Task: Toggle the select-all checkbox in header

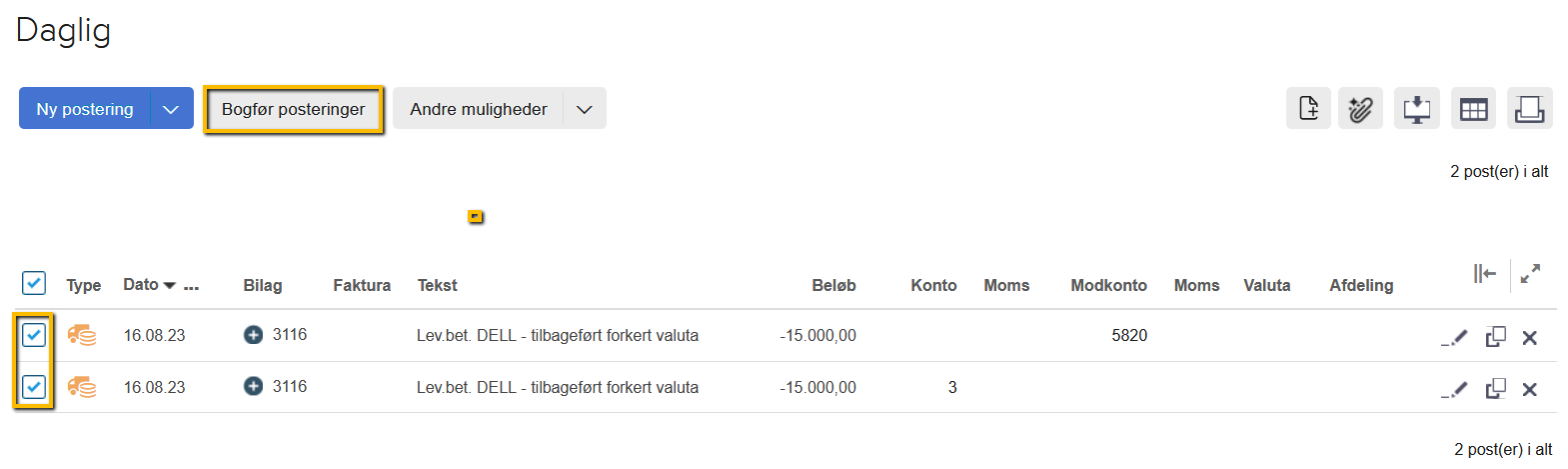Action: 34,283
